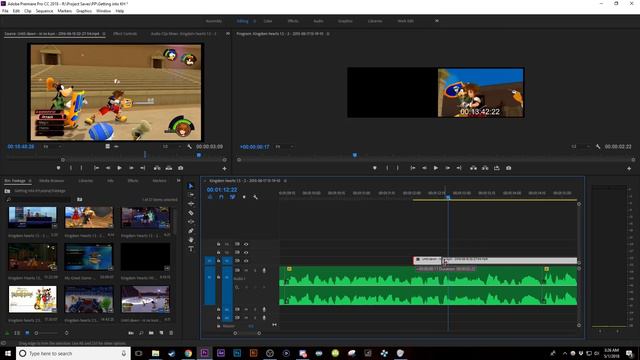Open Source monitor playback resolution dropdown
640x360 pixels.
[171, 147]
